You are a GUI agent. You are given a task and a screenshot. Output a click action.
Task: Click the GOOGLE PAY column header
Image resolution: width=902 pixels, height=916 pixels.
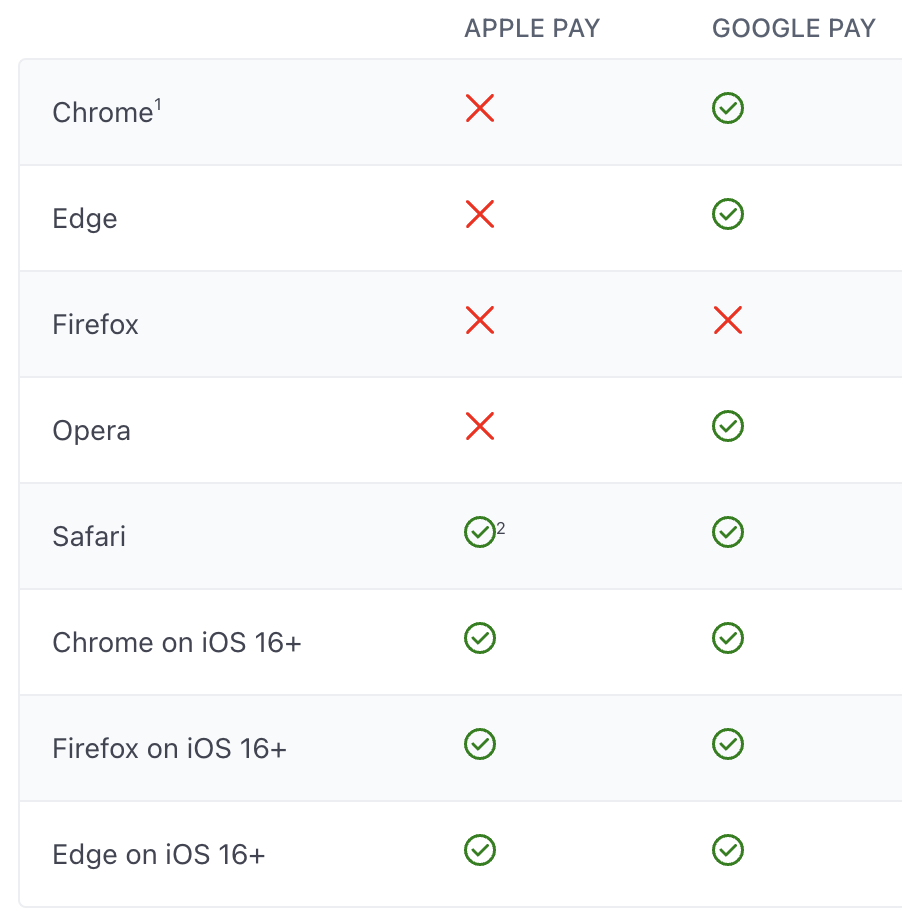pos(793,28)
